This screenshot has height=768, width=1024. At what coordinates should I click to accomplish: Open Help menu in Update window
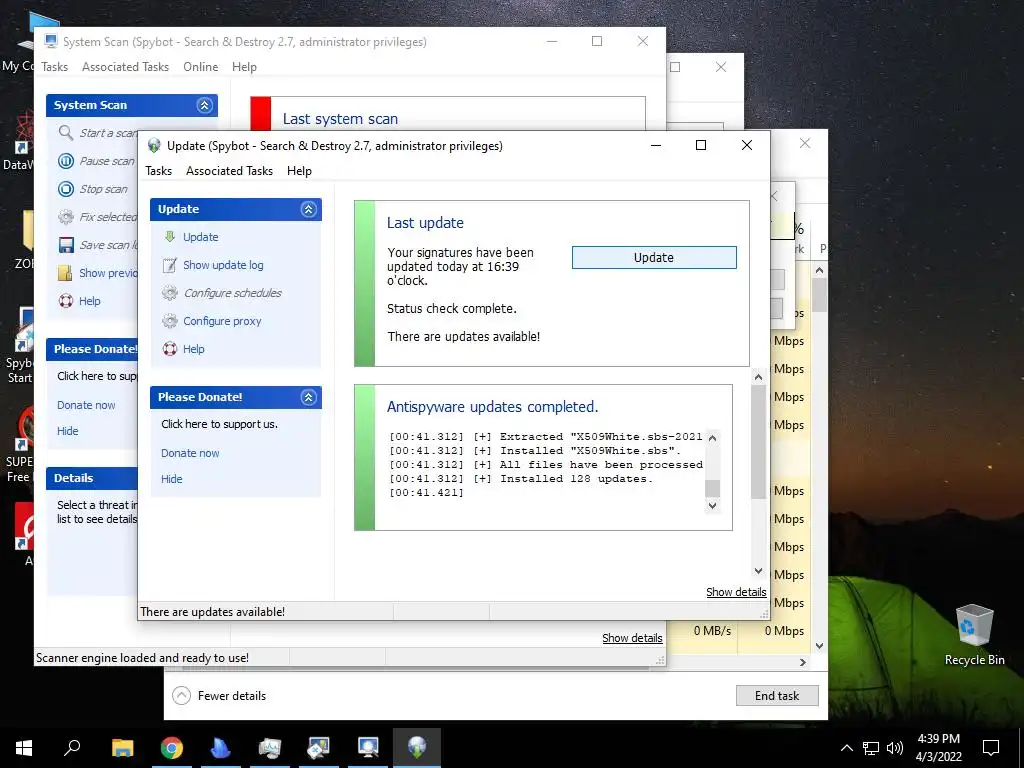click(x=299, y=170)
